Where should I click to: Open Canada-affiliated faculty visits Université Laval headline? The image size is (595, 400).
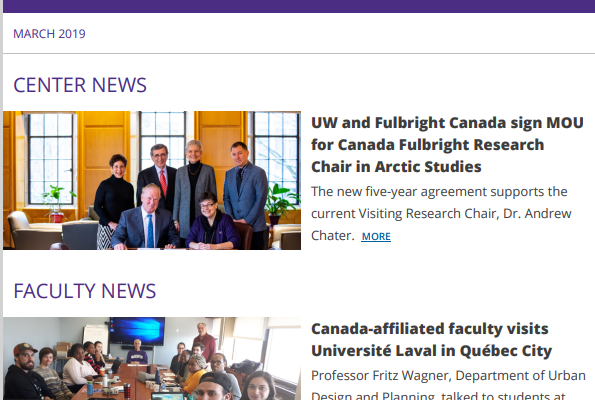tap(431, 340)
